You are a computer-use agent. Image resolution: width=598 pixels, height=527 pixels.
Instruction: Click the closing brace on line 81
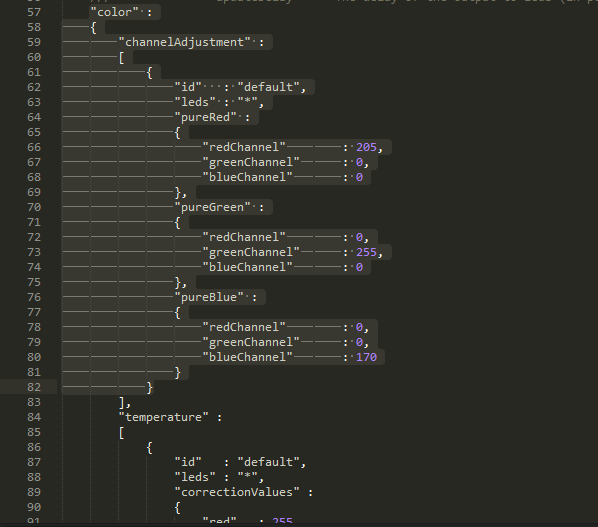pos(178,372)
